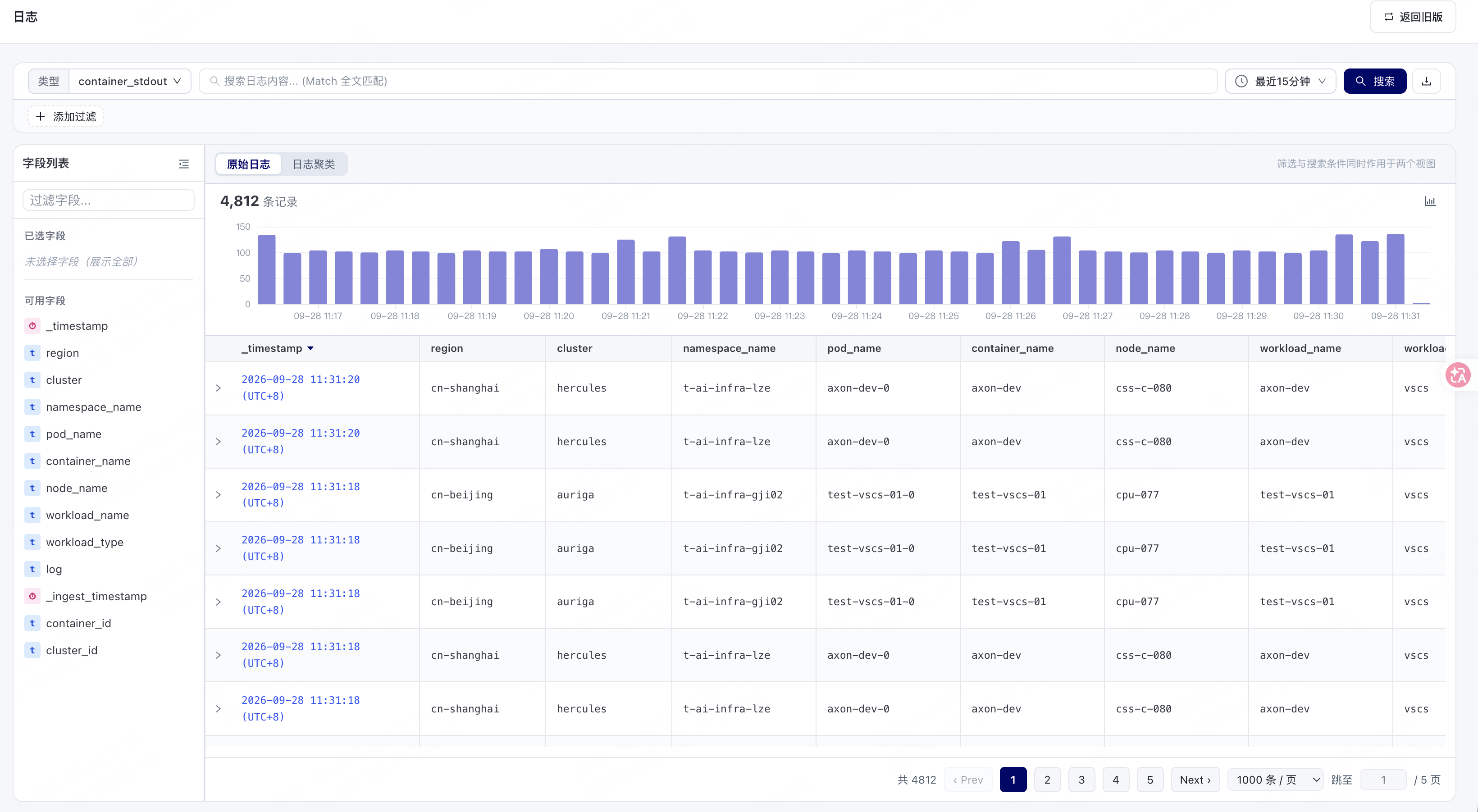Click page 3 in pagination
Viewport: 1478px width, 812px height.
(1081, 780)
